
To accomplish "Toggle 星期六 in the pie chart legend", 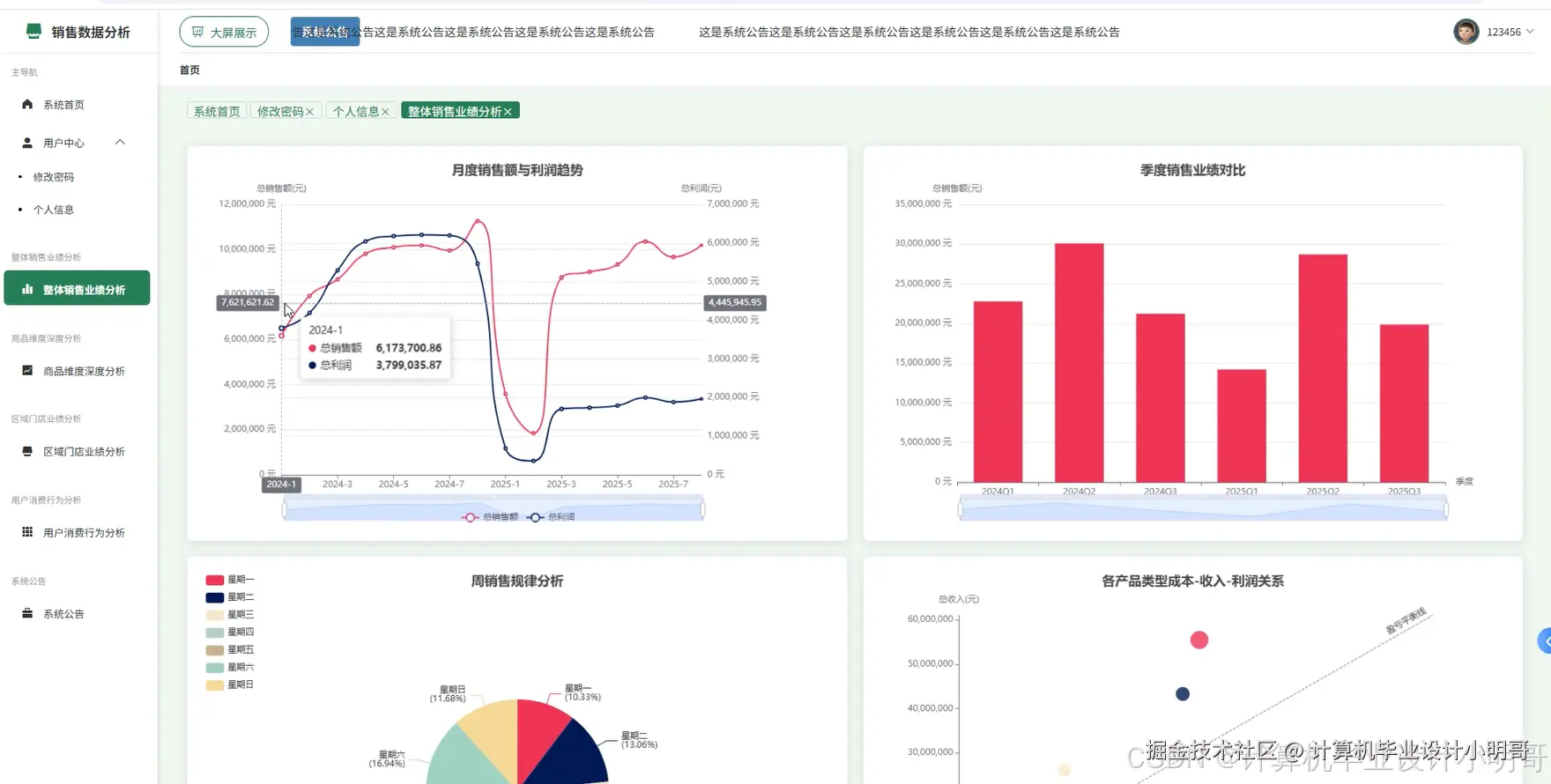I will click(x=229, y=667).
